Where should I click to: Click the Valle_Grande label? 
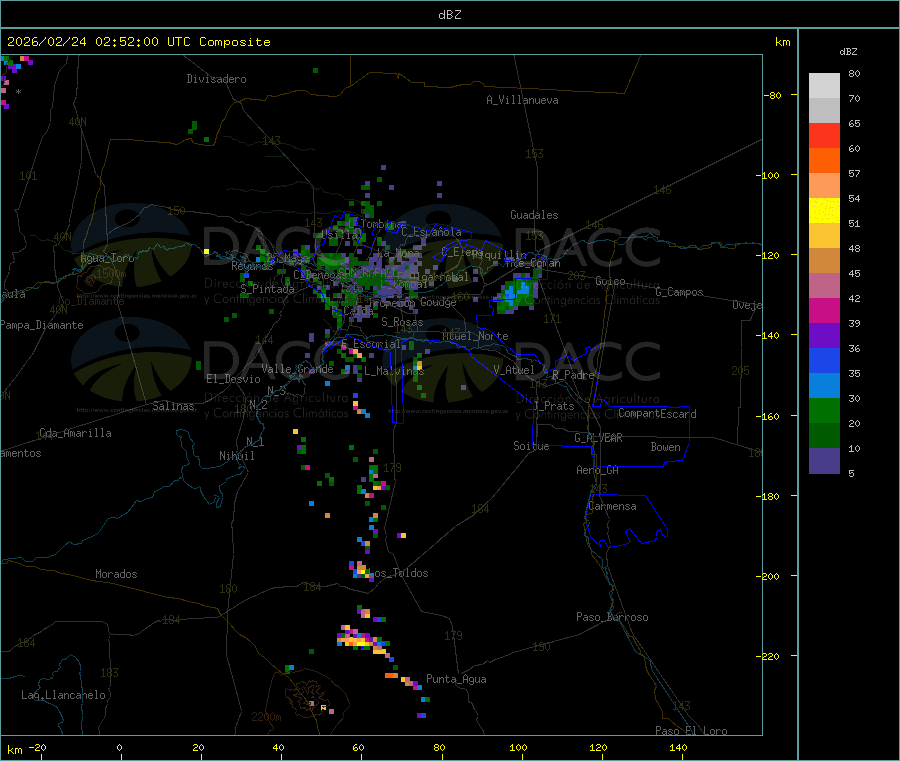coord(297,368)
